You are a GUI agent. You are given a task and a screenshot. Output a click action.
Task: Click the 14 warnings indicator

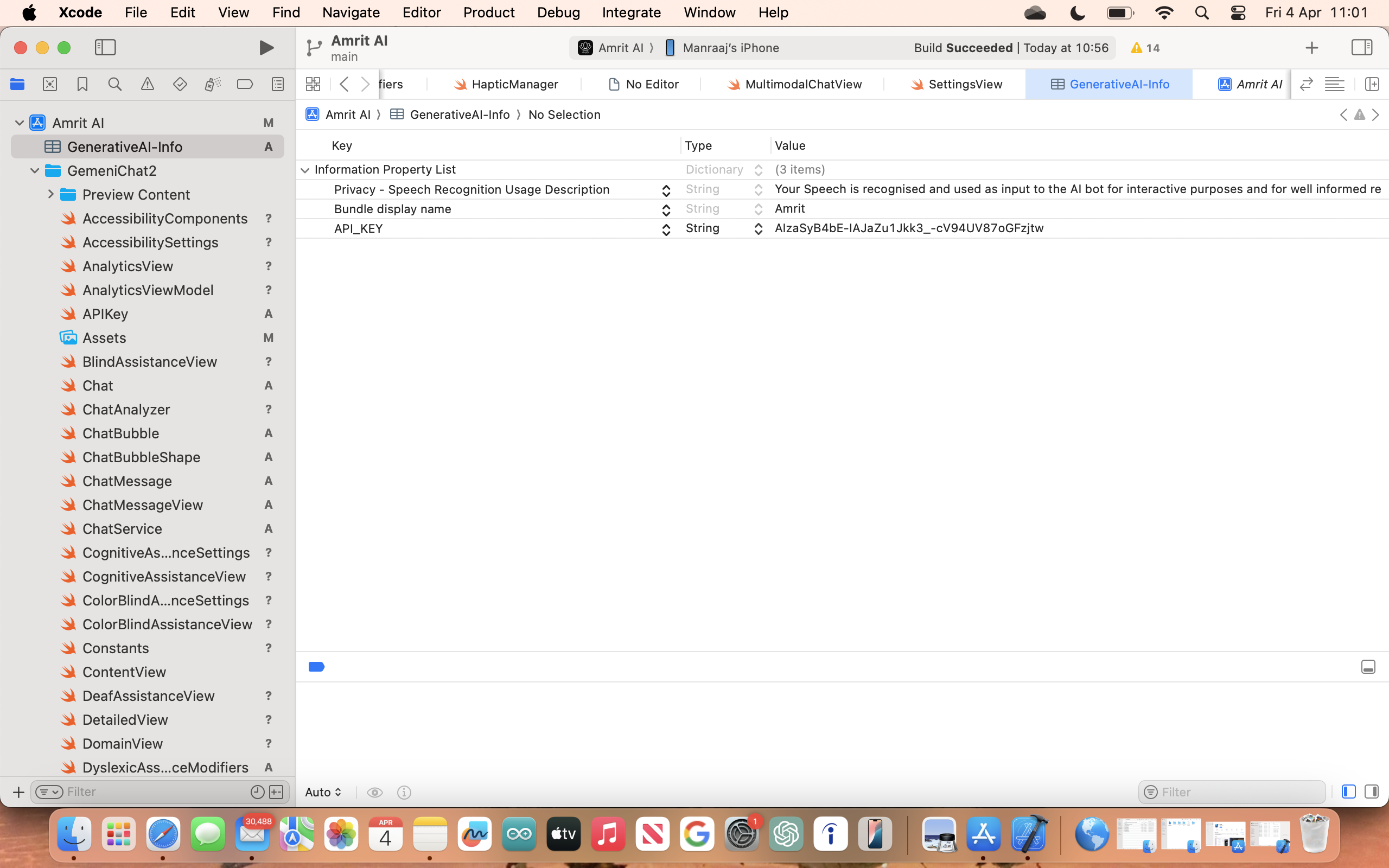(x=1145, y=48)
